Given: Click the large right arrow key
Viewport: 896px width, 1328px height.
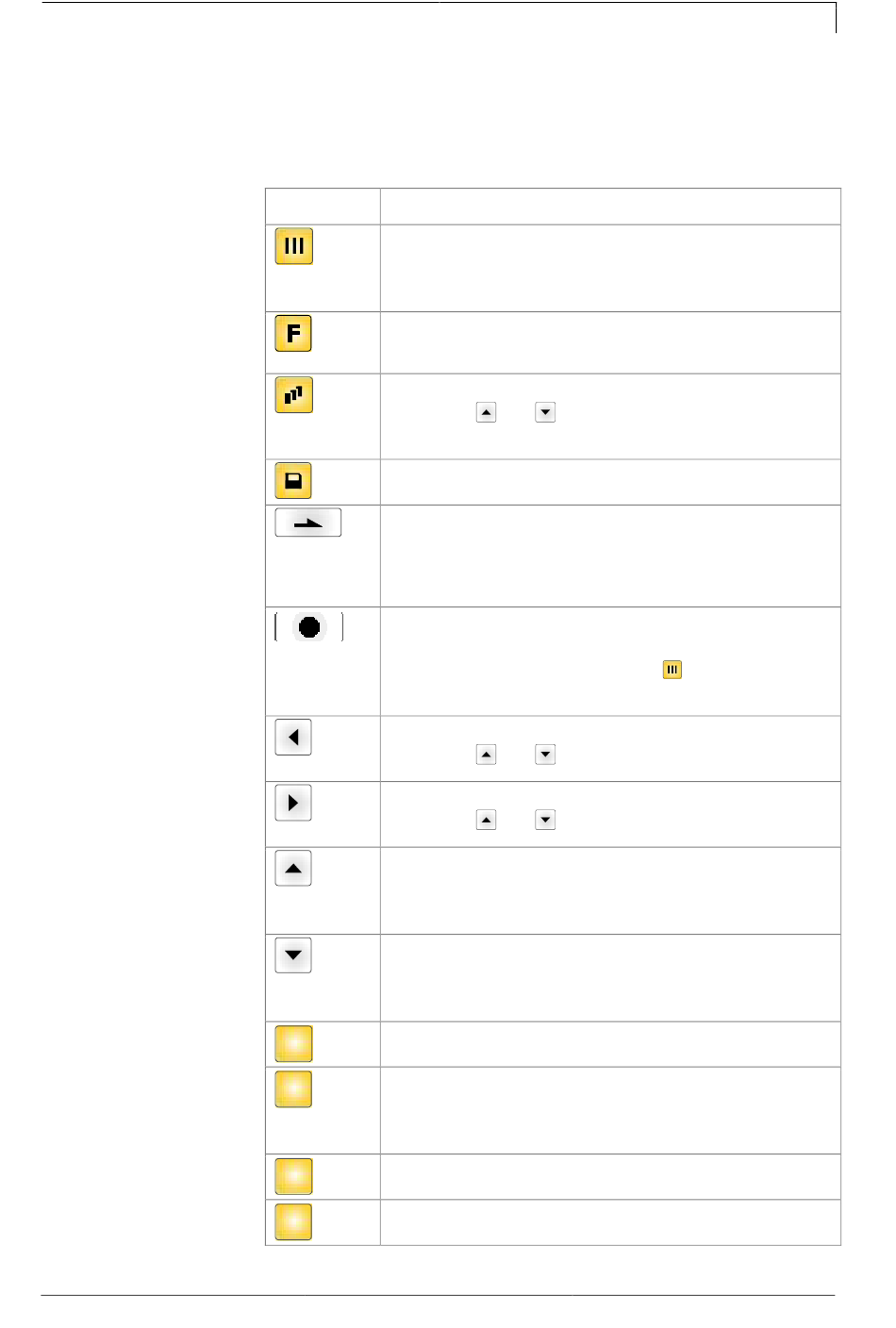Looking at the screenshot, I should (293, 803).
